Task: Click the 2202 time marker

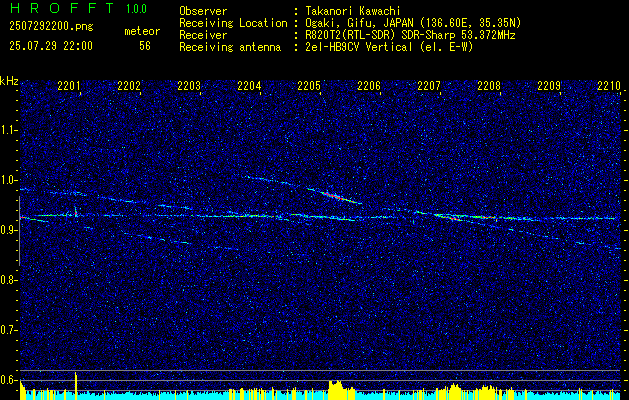Action: coord(129,85)
